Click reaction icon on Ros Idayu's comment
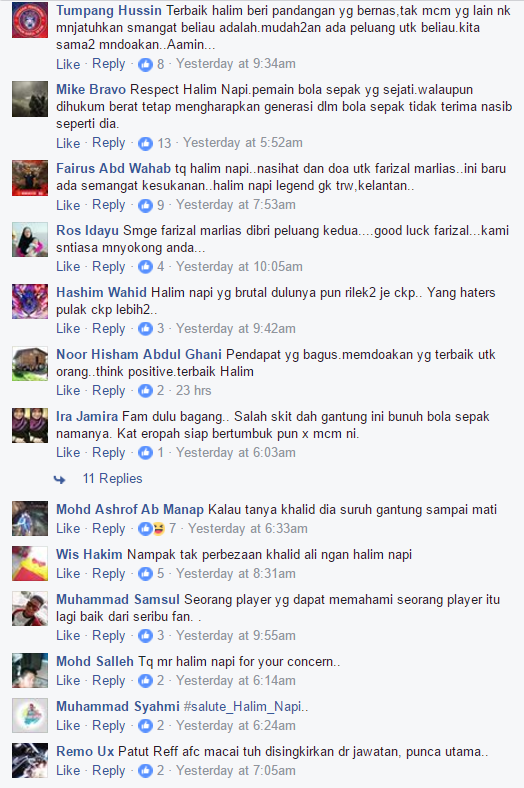This screenshot has width=524, height=788. [145, 266]
